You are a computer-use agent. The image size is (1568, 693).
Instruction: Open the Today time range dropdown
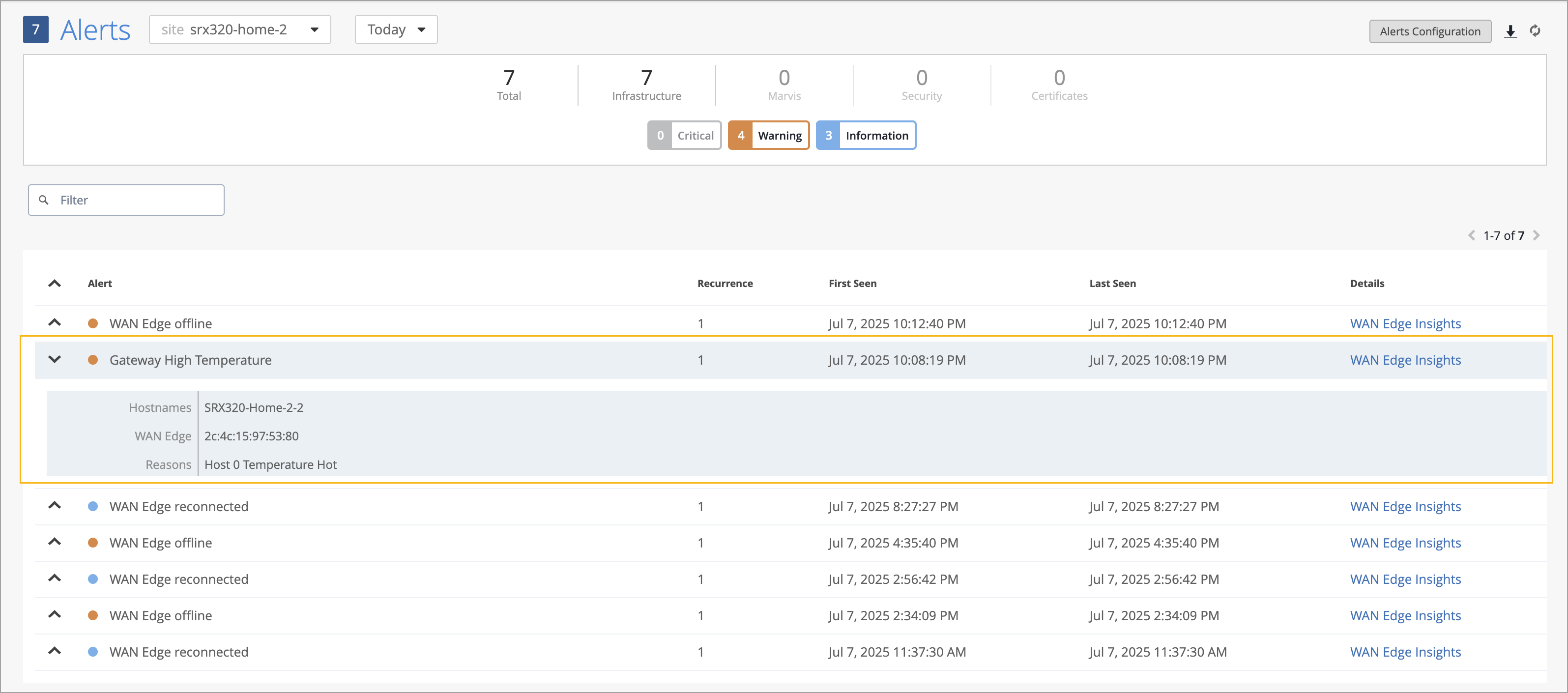pyautogui.click(x=396, y=30)
